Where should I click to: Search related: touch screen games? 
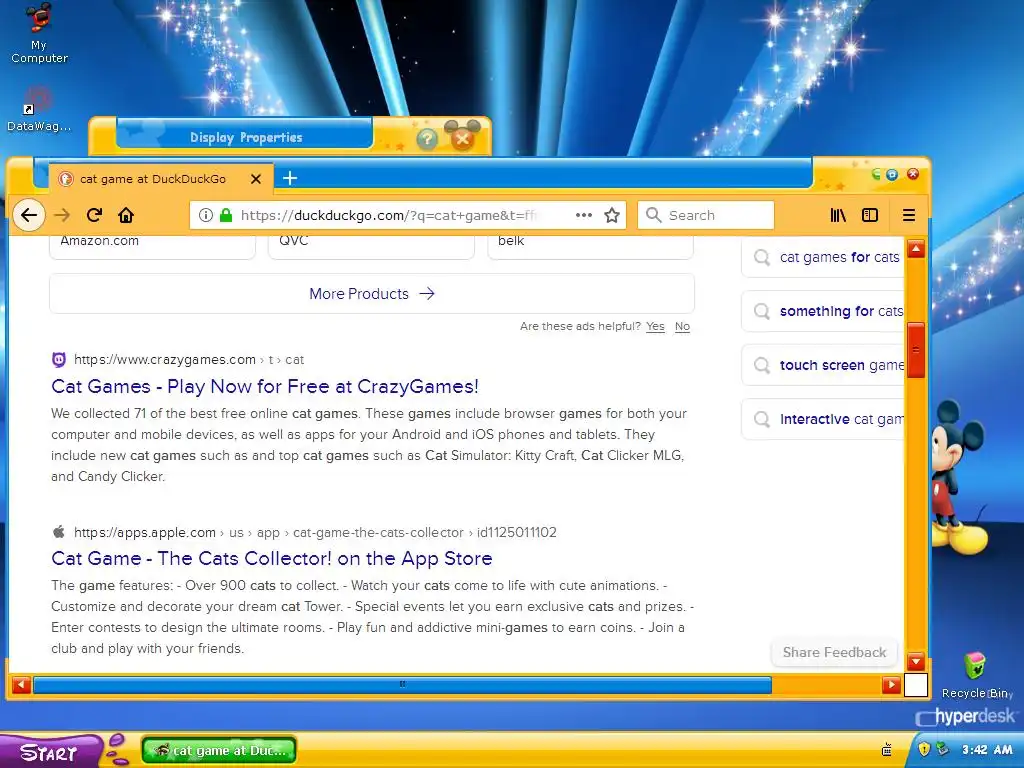click(x=824, y=365)
